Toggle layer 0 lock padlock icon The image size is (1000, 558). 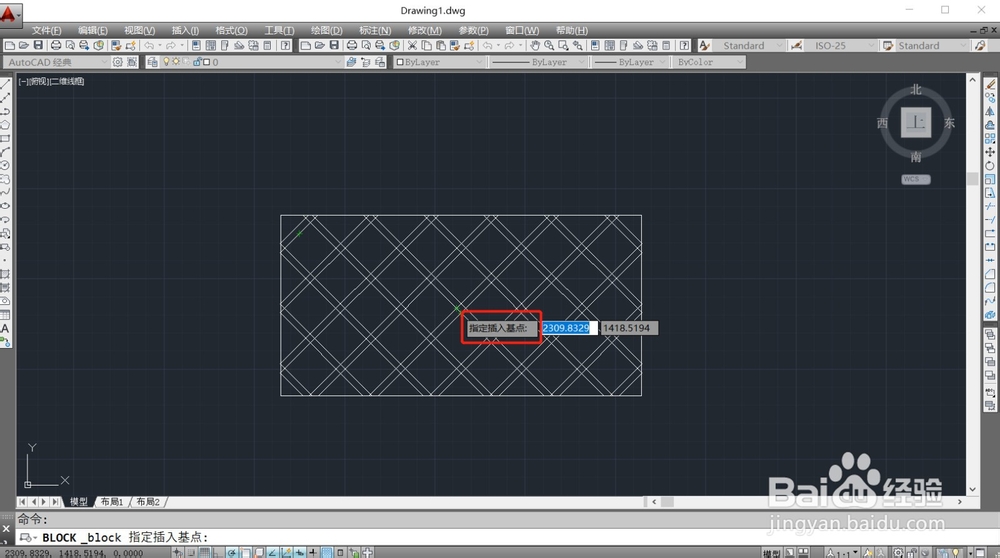pyautogui.click(x=197, y=62)
